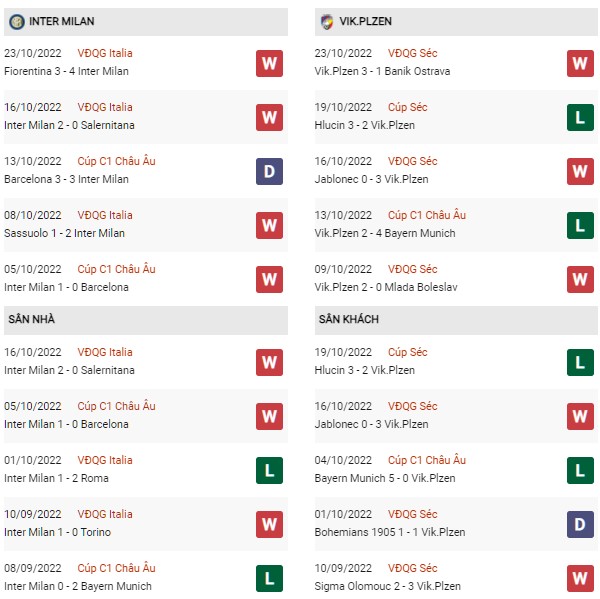Select the SÂN KHÁCH section header
Screen dimensions: 600x599
tap(456, 320)
